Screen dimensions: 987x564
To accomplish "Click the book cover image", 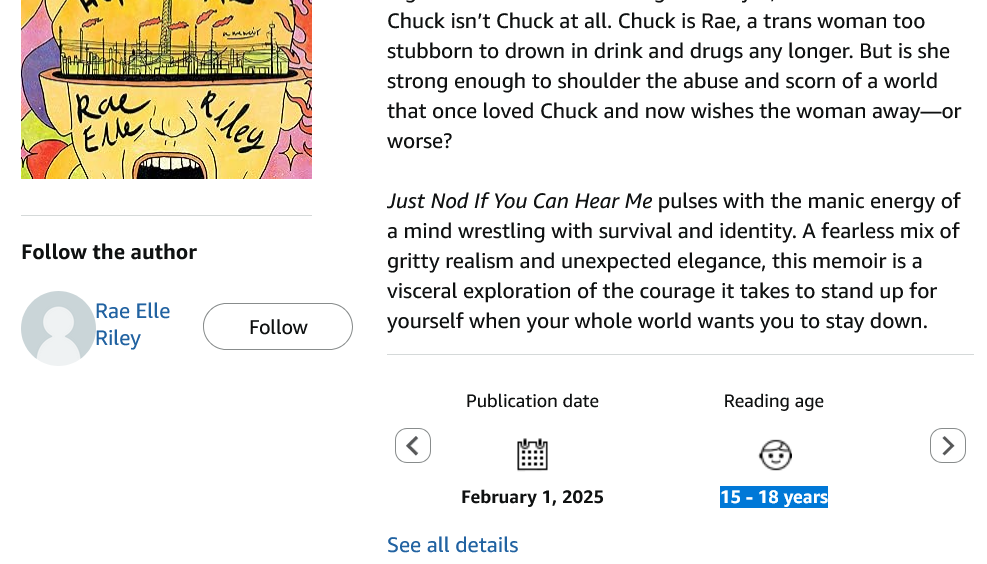I will (x=166, y=89).
